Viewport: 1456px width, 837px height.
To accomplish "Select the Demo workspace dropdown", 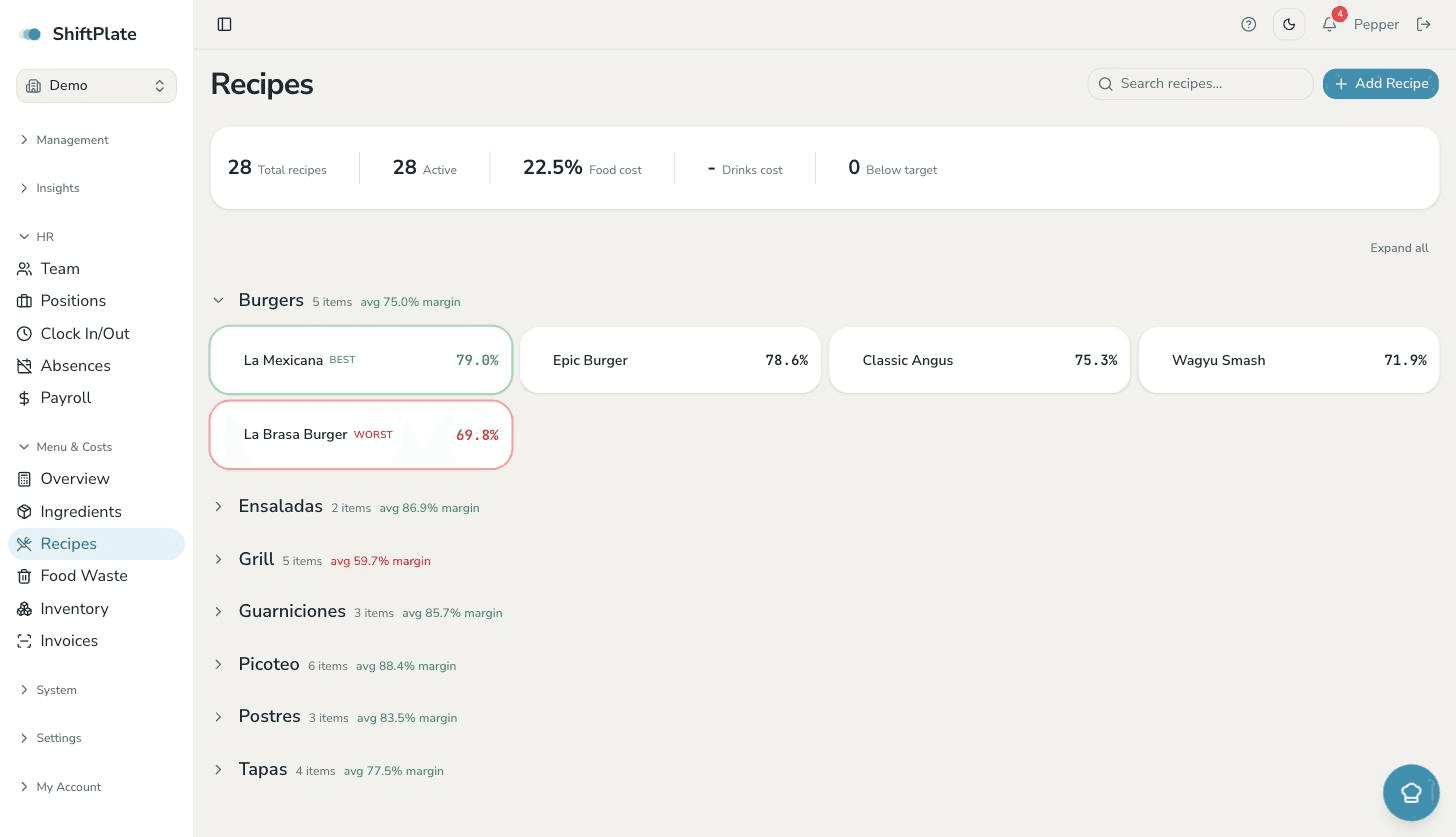I will pos(96,86).
